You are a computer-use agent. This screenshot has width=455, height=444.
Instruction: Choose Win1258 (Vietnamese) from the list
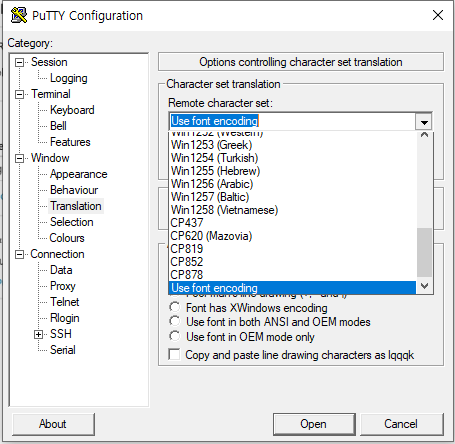tap(293, 210)
